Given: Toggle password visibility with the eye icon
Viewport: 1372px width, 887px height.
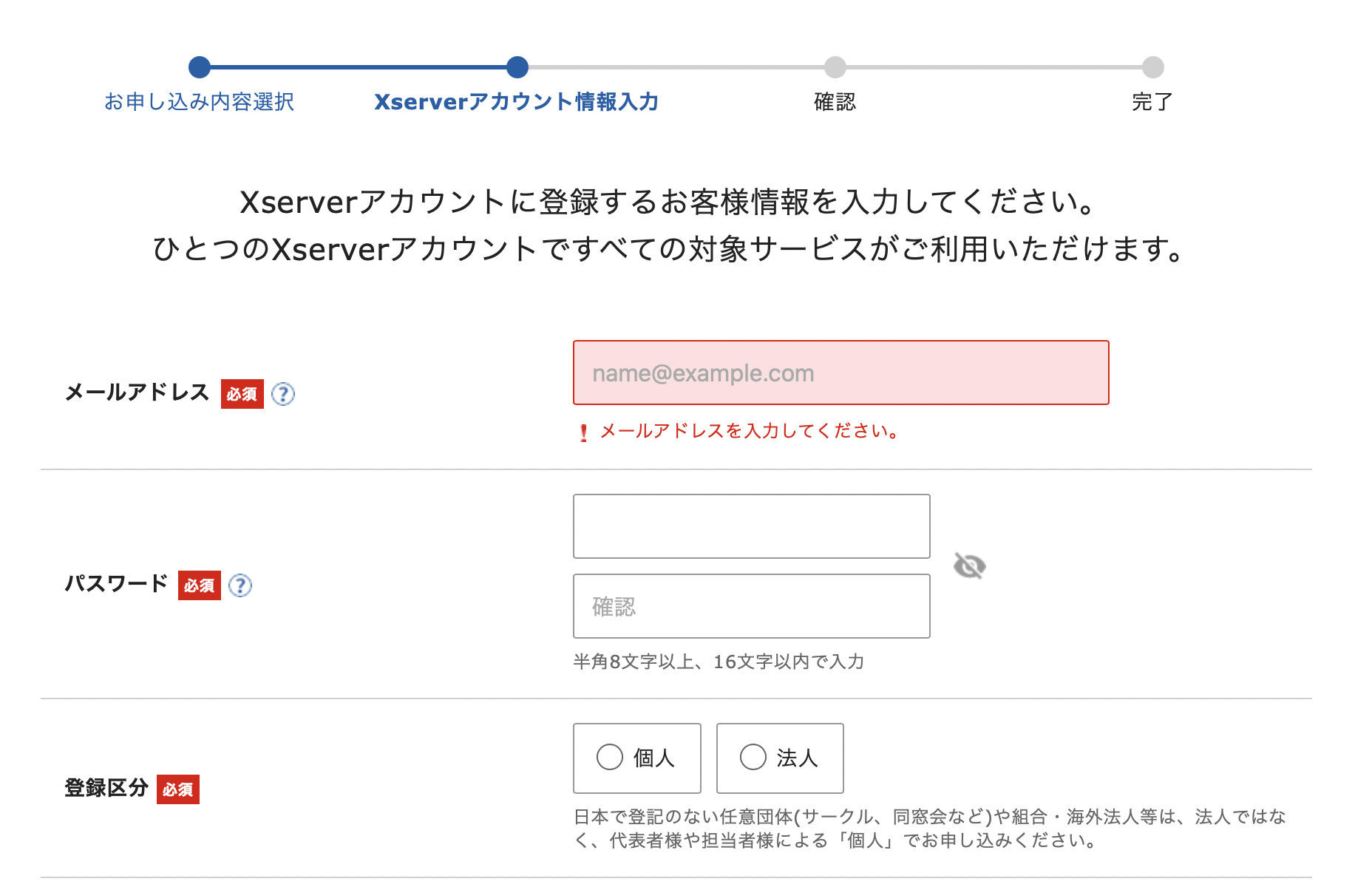Looking at the screenshot, I should [969, 566].
